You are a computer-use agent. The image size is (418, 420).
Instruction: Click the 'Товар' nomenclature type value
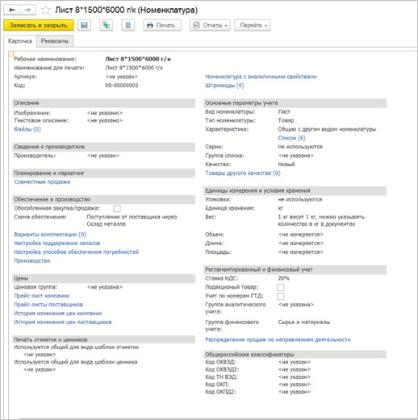click(286, 120)
